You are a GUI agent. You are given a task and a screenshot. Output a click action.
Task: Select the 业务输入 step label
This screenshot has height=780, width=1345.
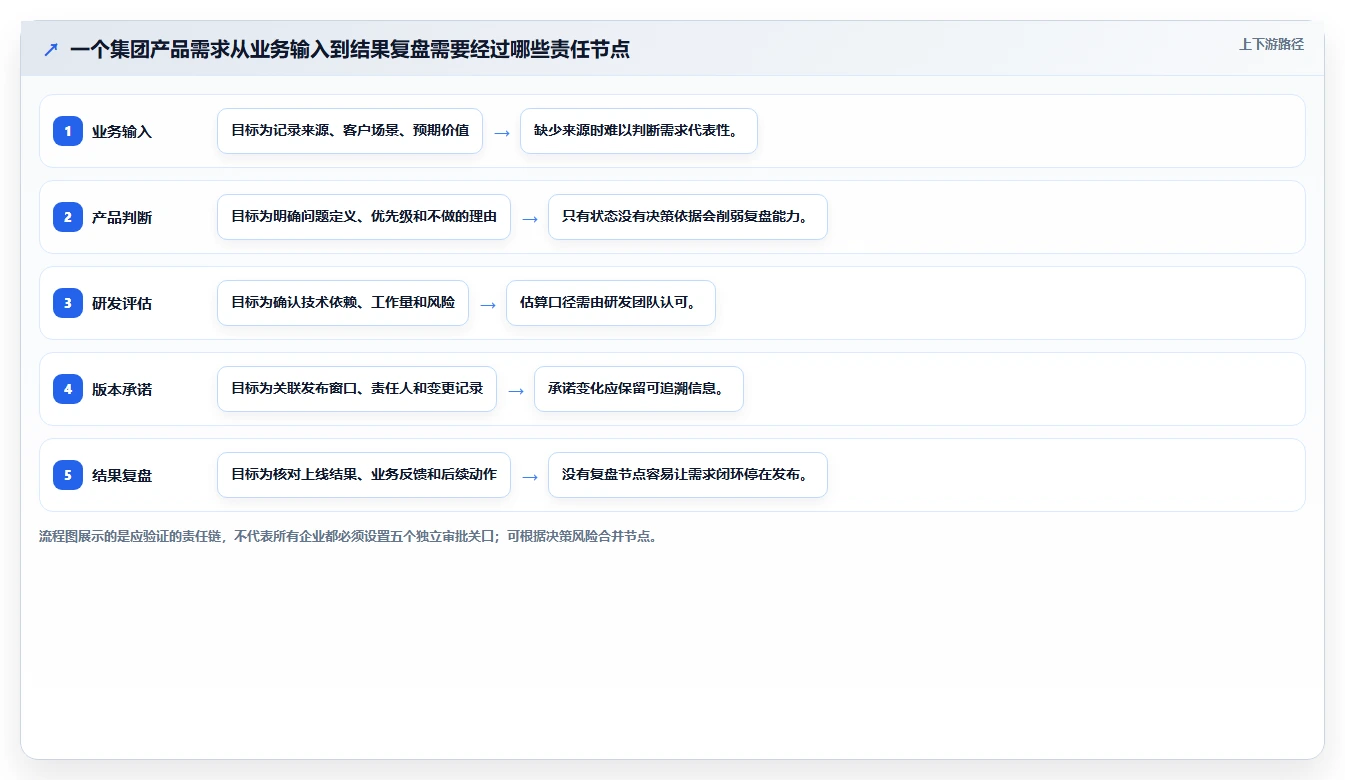[x=122, y=131]
